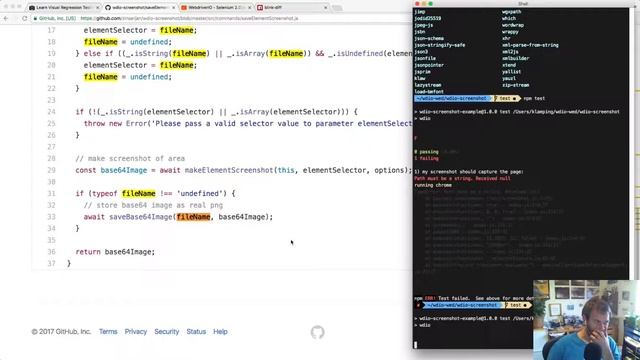
Task: Click the terminal path prompt segment above npm test
Action: tap(452, 98)
